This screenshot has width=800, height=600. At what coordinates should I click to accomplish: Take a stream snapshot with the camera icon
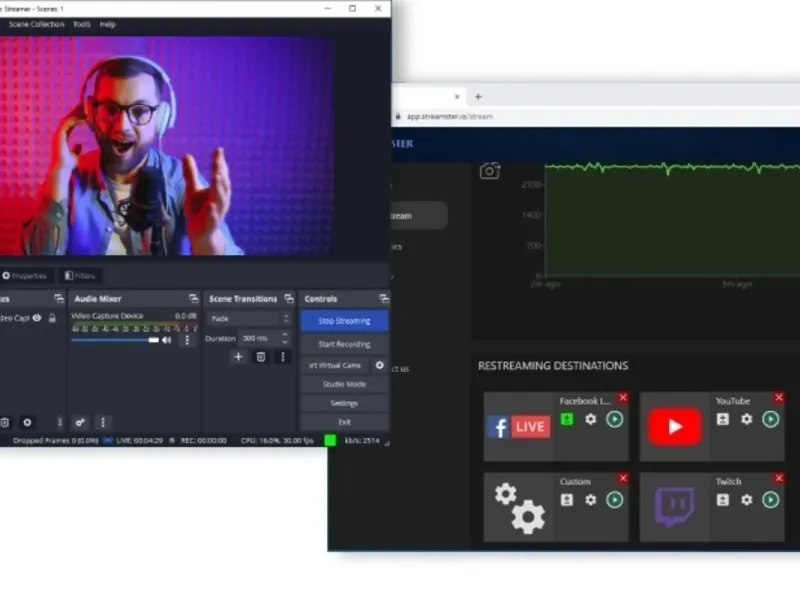click(x=490, y=171)
